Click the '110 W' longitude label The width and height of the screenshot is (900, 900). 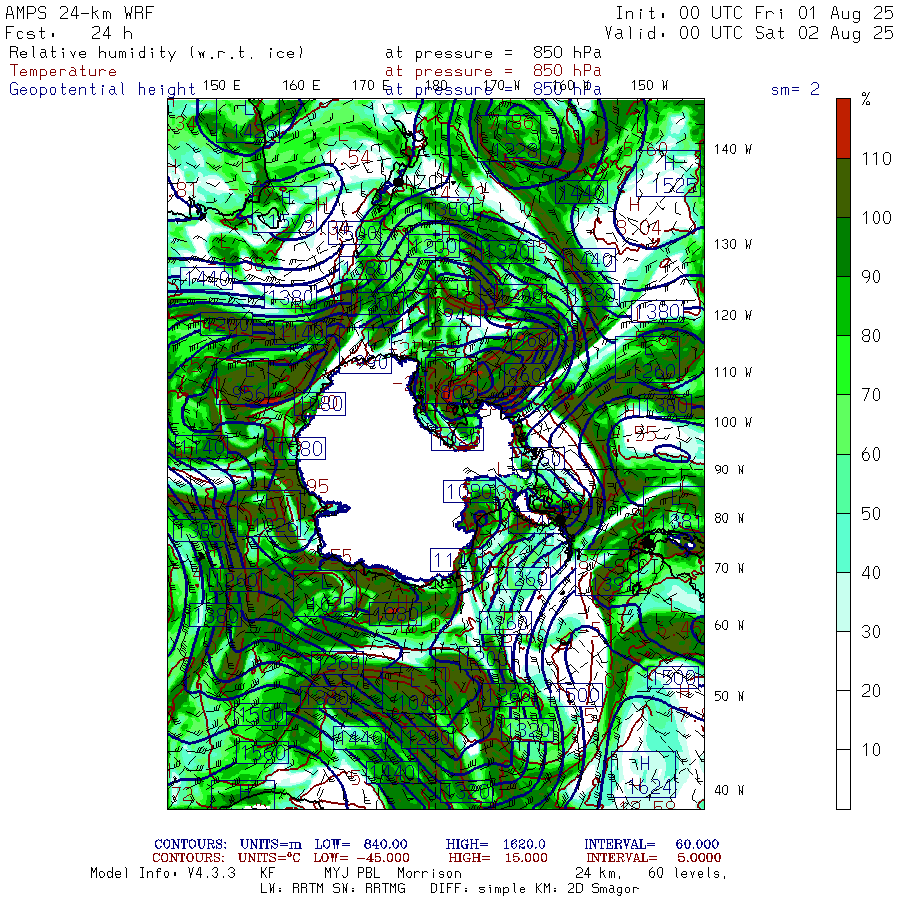733,373
